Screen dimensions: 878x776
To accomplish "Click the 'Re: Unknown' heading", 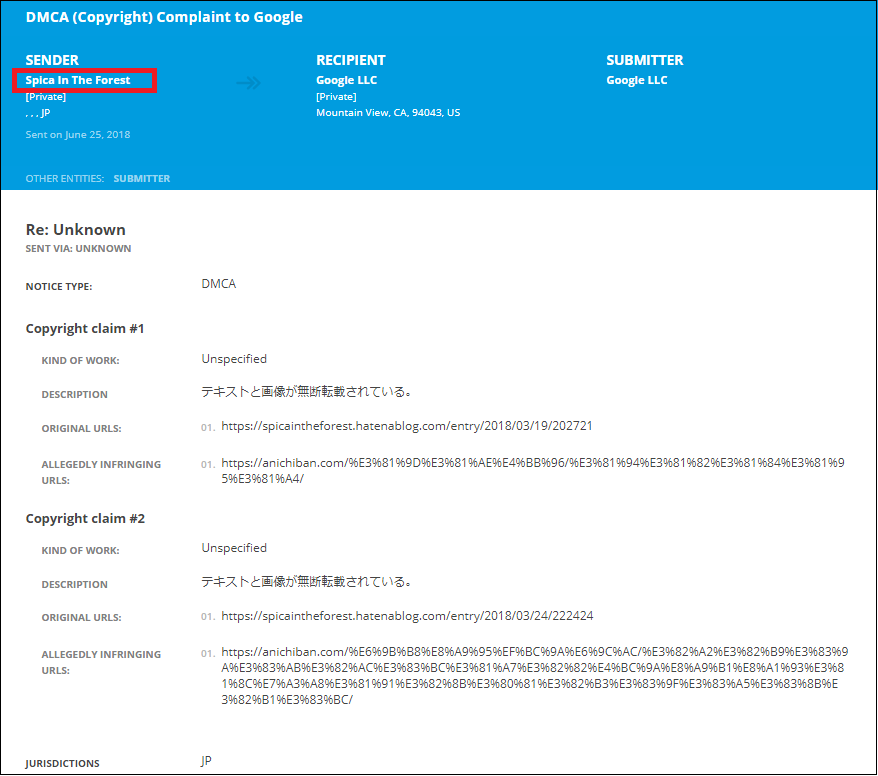I will (76, 230).
